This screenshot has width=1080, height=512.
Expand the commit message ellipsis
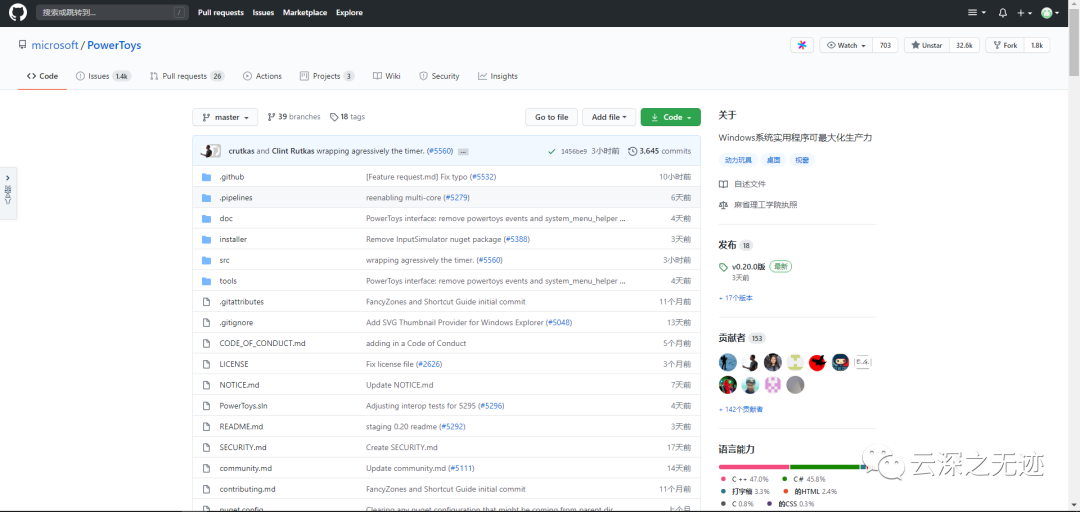pyautogui.click(x=463, y=151)
